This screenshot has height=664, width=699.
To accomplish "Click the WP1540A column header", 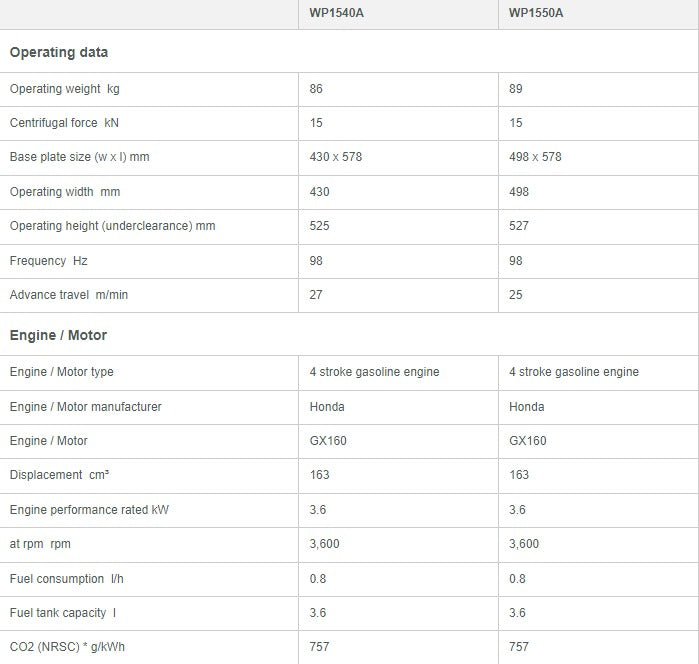I will (337, 13).
